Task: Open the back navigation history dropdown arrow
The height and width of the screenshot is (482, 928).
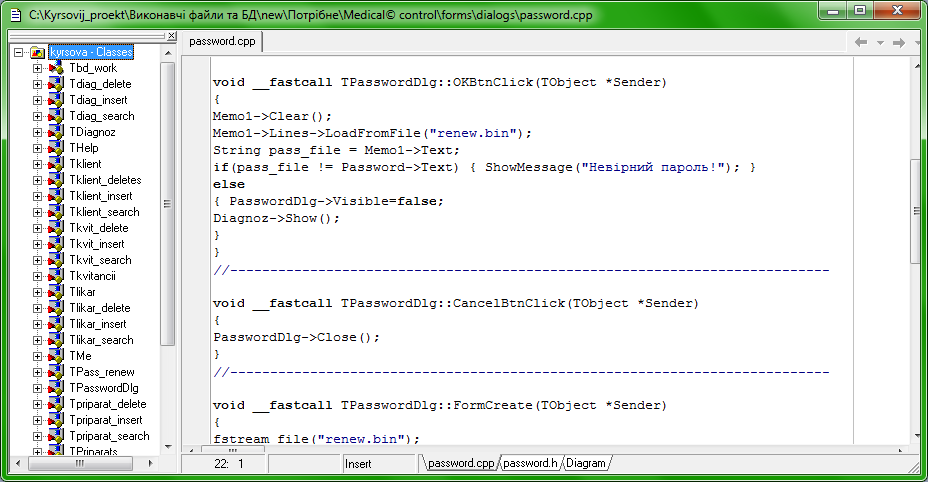Action: coord(880,43)
